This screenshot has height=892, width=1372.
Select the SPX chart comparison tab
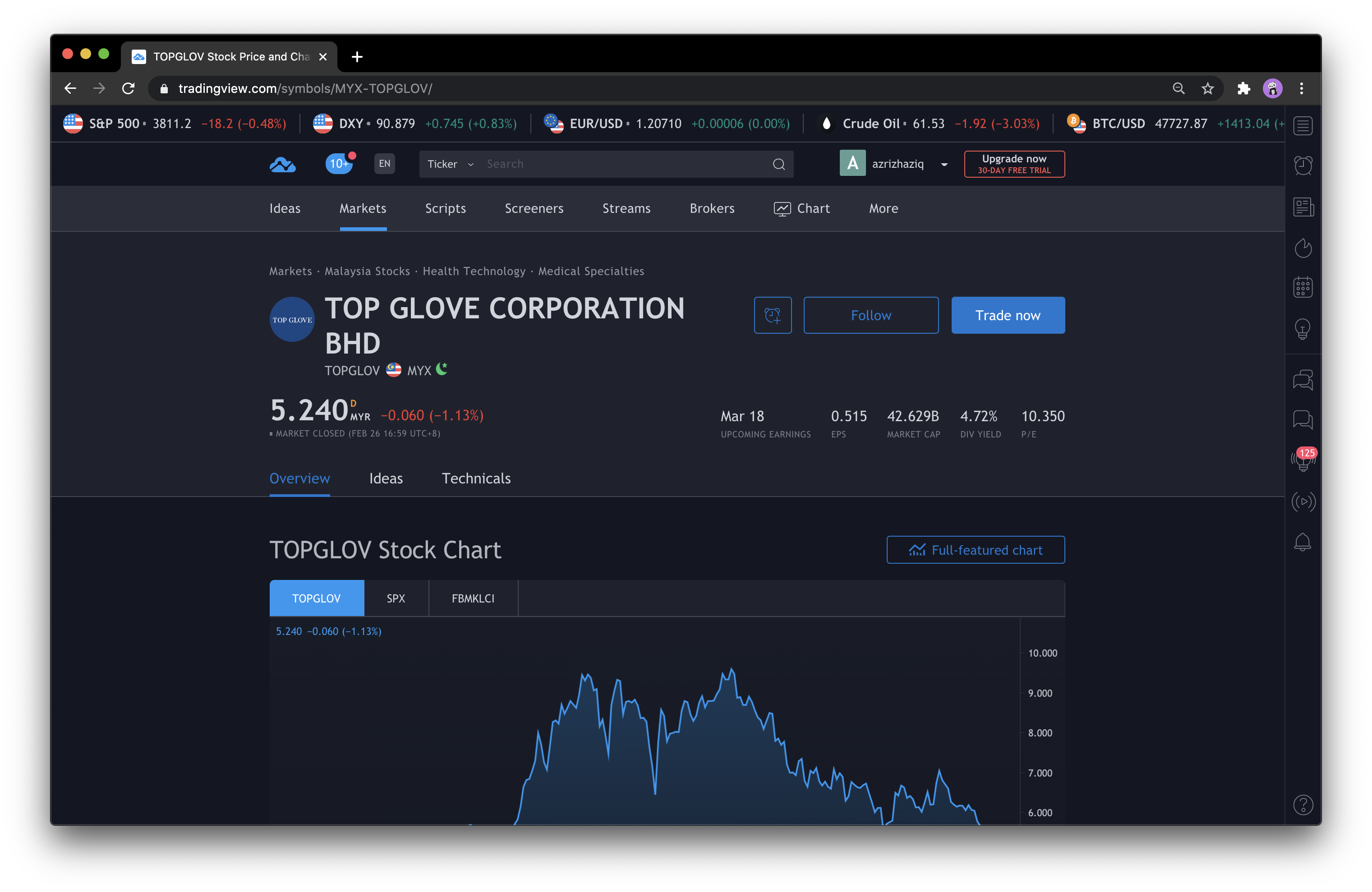396,598
